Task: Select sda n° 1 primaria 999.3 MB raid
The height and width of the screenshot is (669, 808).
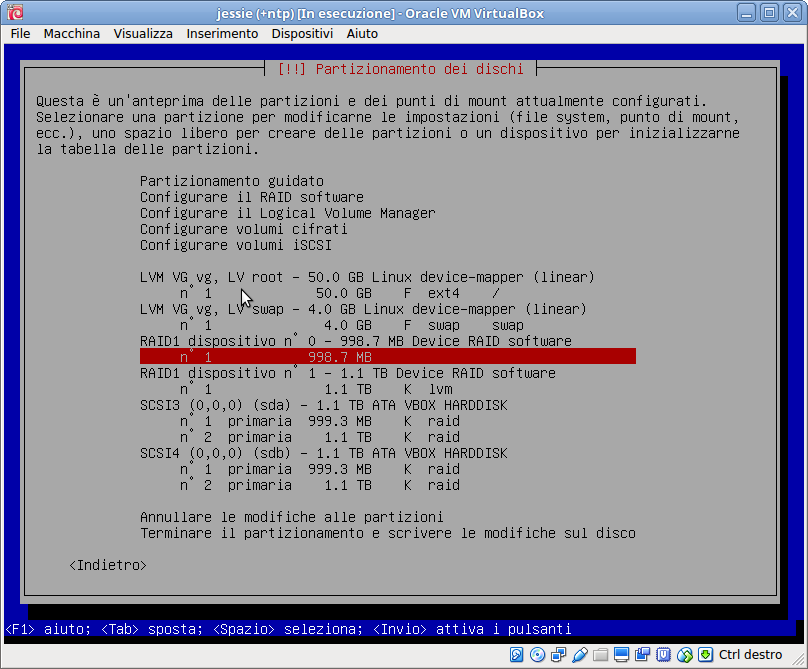Action: [x=319, y=421]
